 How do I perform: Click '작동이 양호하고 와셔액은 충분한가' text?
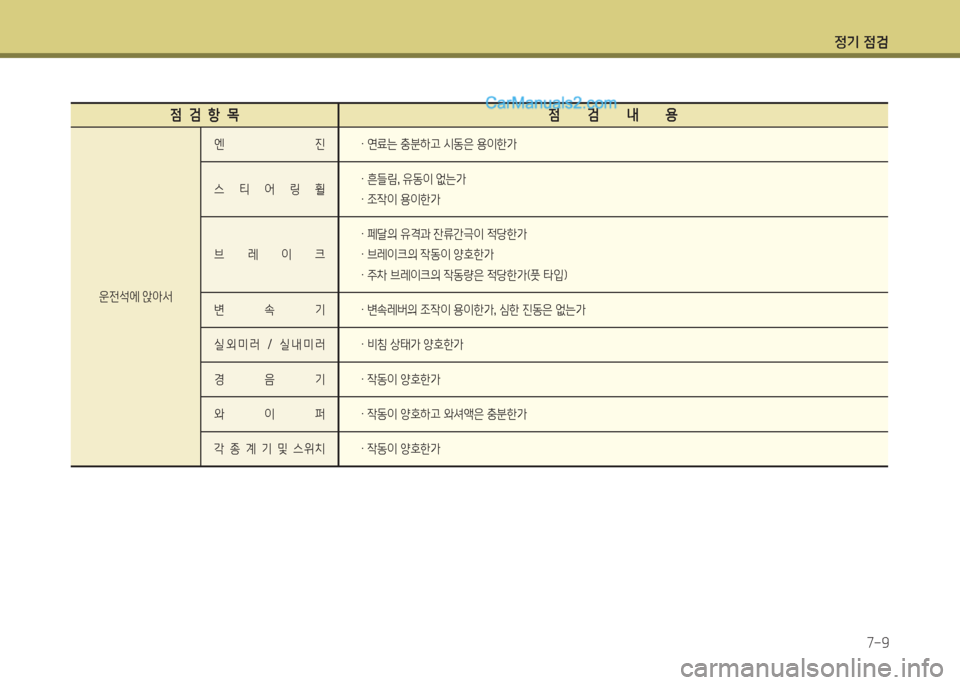(447, 414)
